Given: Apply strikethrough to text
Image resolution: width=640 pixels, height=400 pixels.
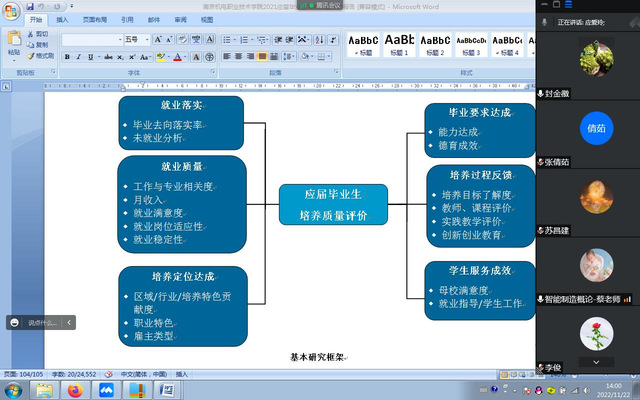Looking at the screenshot, I should (x=106, y=57).
